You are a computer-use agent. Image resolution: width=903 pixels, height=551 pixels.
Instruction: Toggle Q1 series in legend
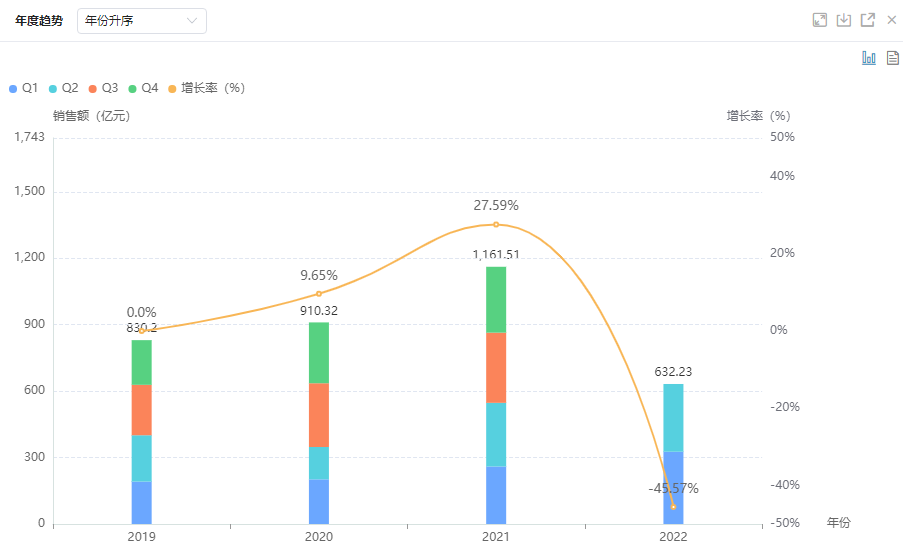24,88
